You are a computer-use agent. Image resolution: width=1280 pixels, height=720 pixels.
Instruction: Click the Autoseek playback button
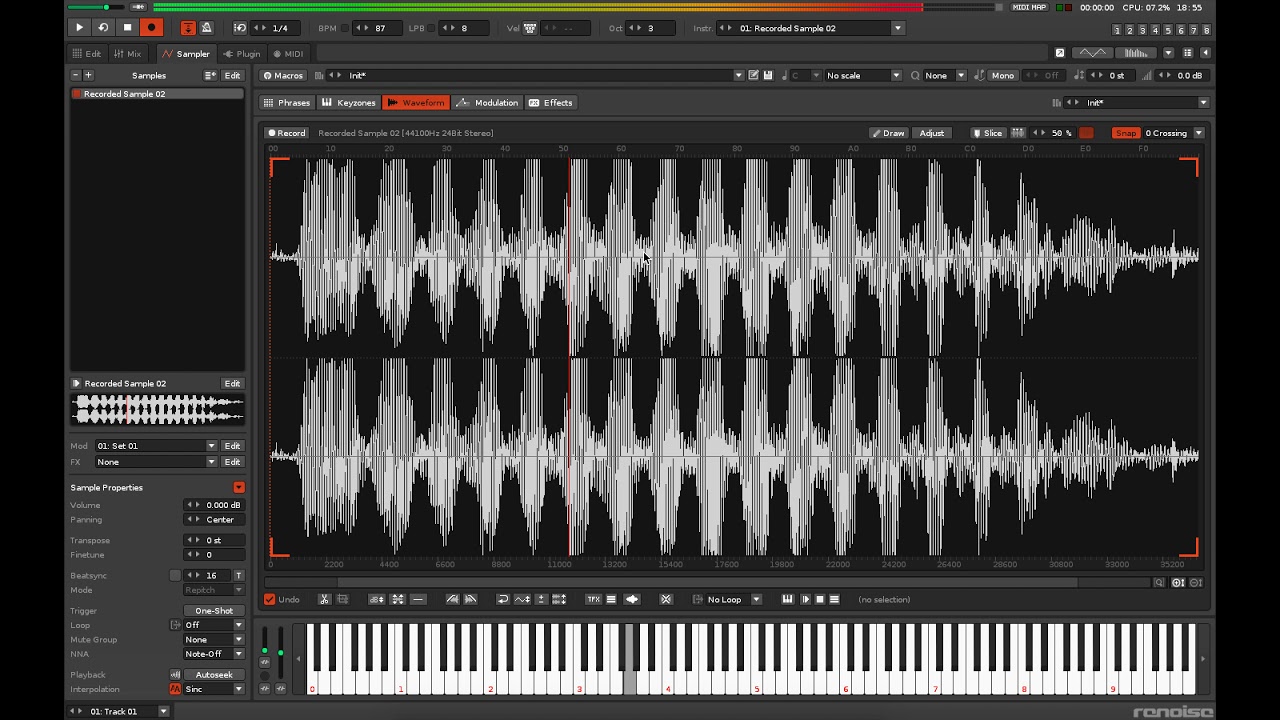tap(214, 675)
